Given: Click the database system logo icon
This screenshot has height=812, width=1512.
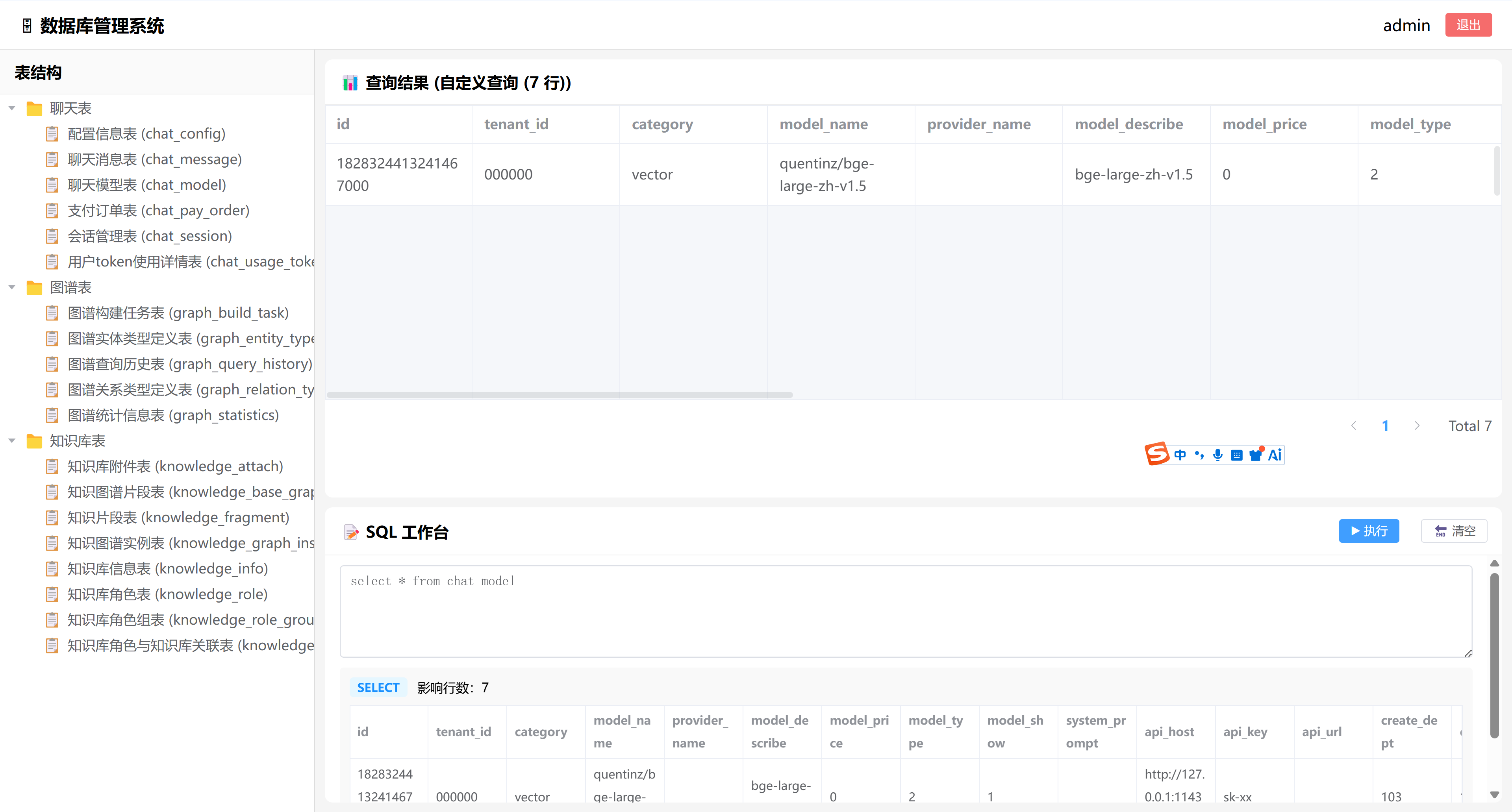Looking at the screenshot, I should (27, 26).
